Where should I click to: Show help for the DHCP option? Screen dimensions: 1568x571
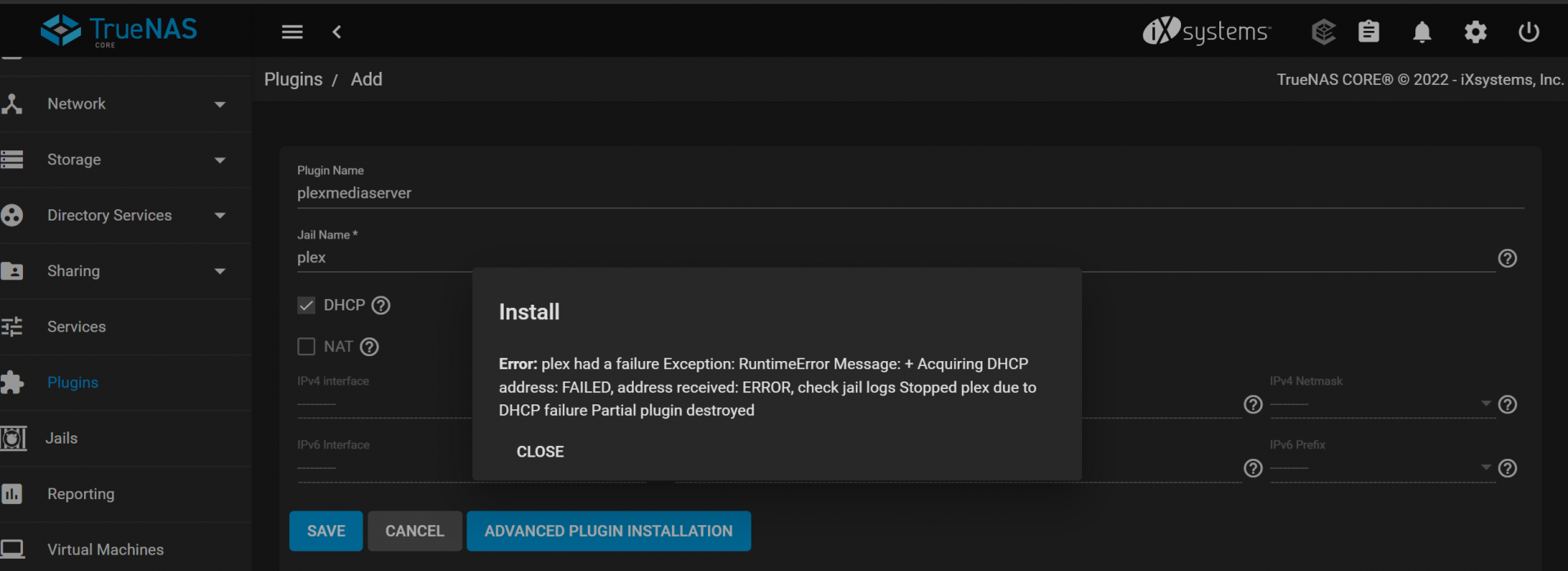(x=381, y=306)
